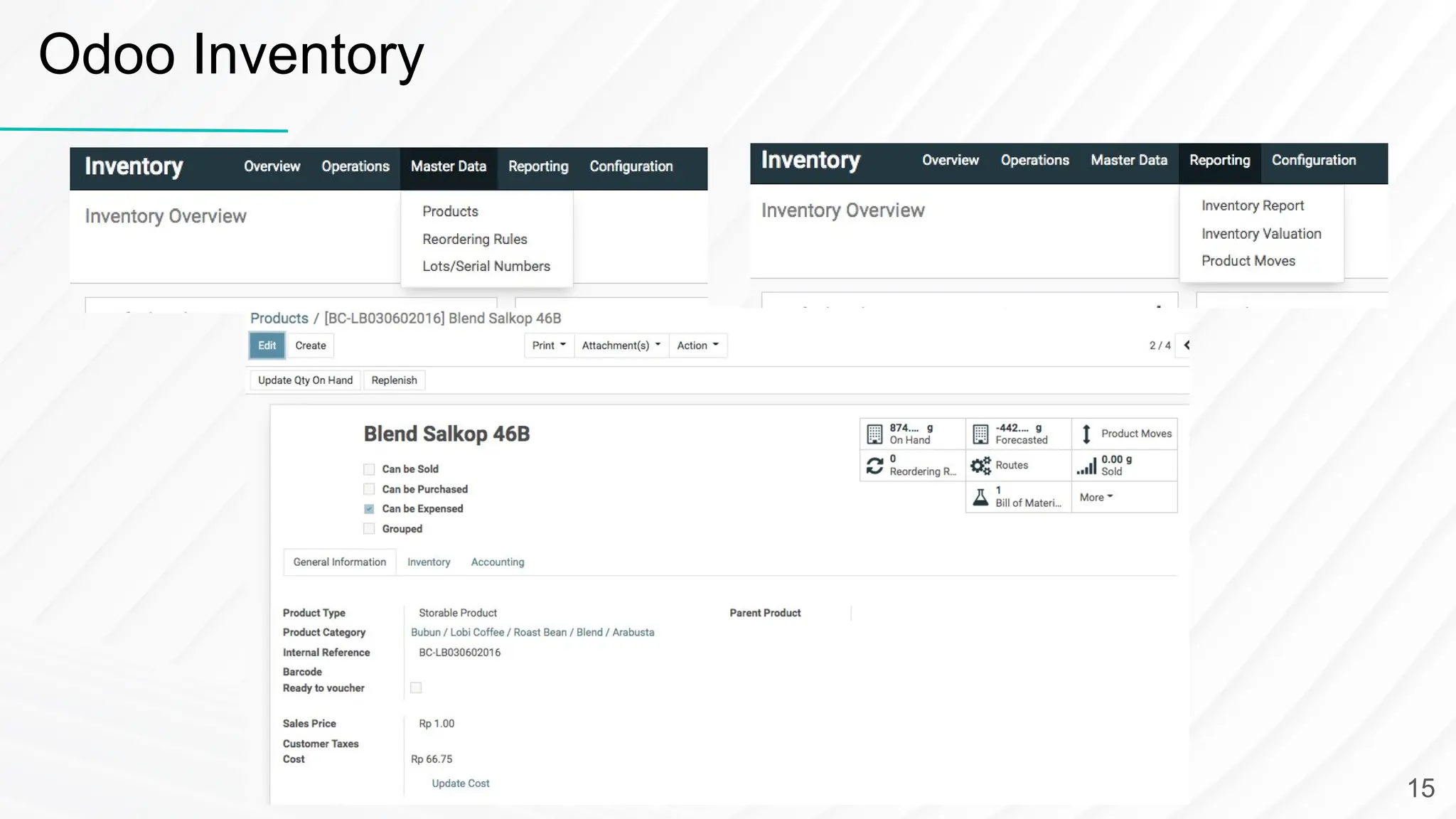
Task: Click Operations in right Inventory bar
Action: pyautogui.click(x=1035, y=161)
